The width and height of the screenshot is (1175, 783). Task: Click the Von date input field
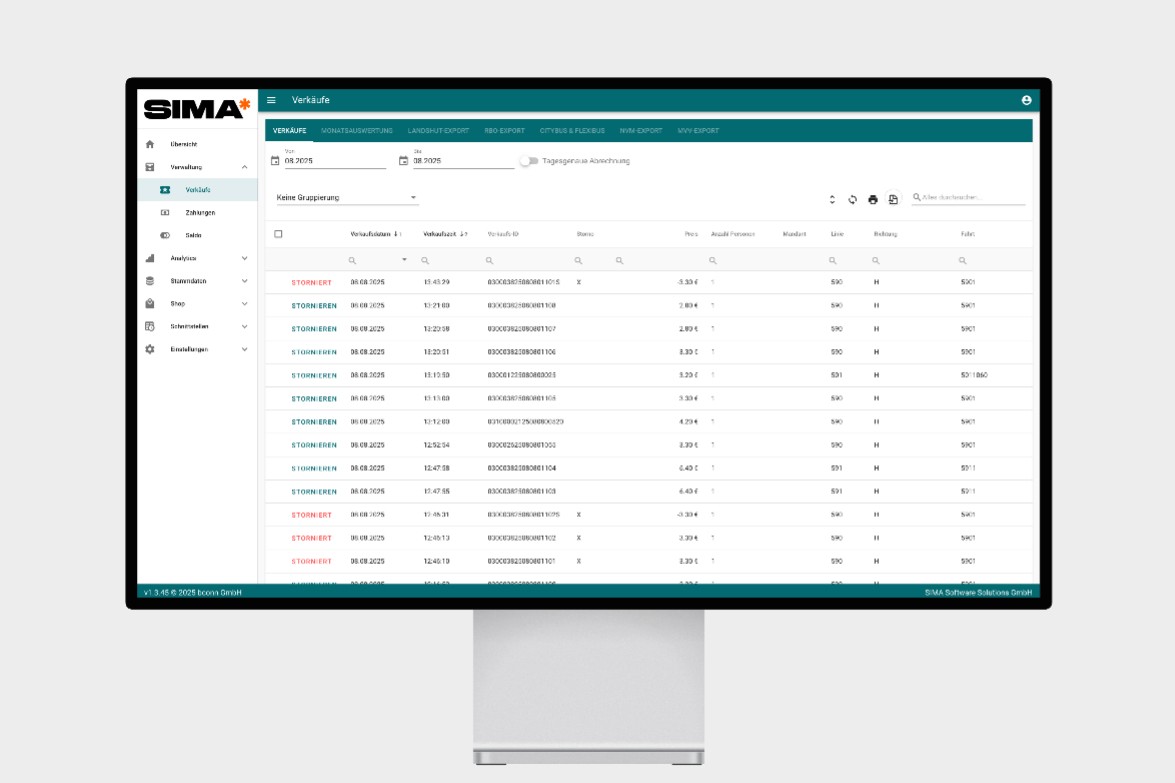tap(335, 161)
